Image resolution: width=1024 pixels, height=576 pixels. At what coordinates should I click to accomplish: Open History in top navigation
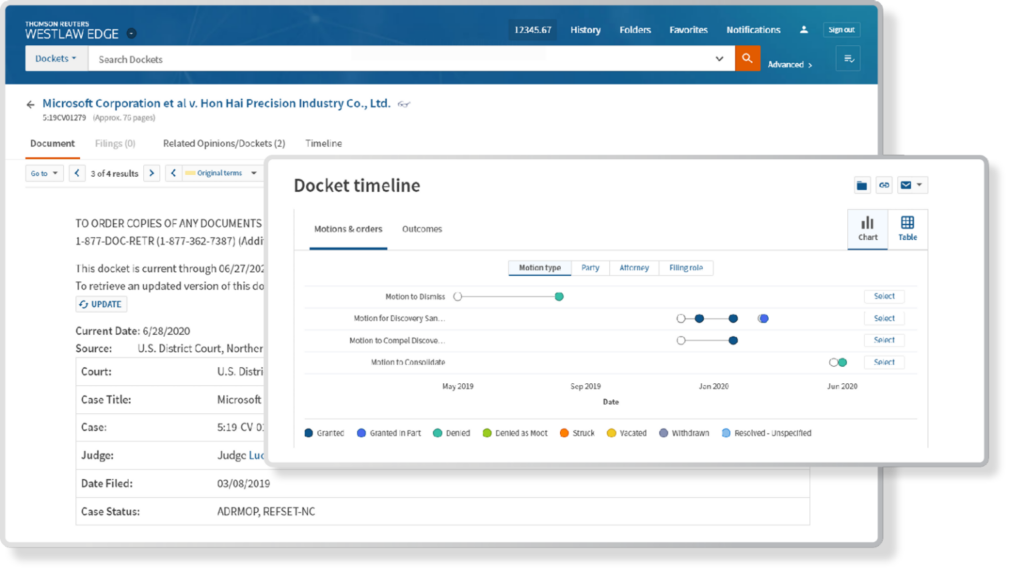click(585, 30)
